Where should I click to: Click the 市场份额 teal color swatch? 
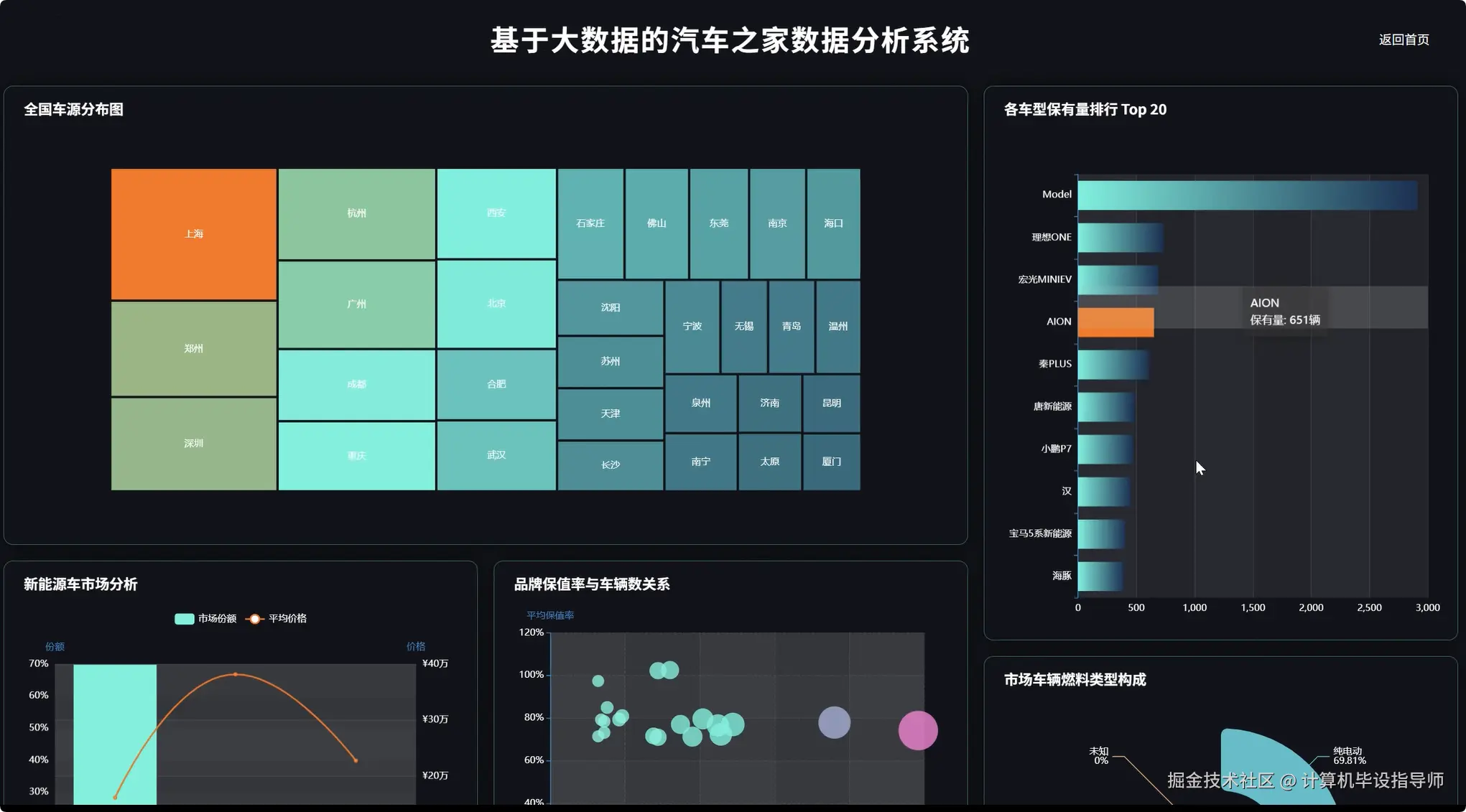pos(184,618)
